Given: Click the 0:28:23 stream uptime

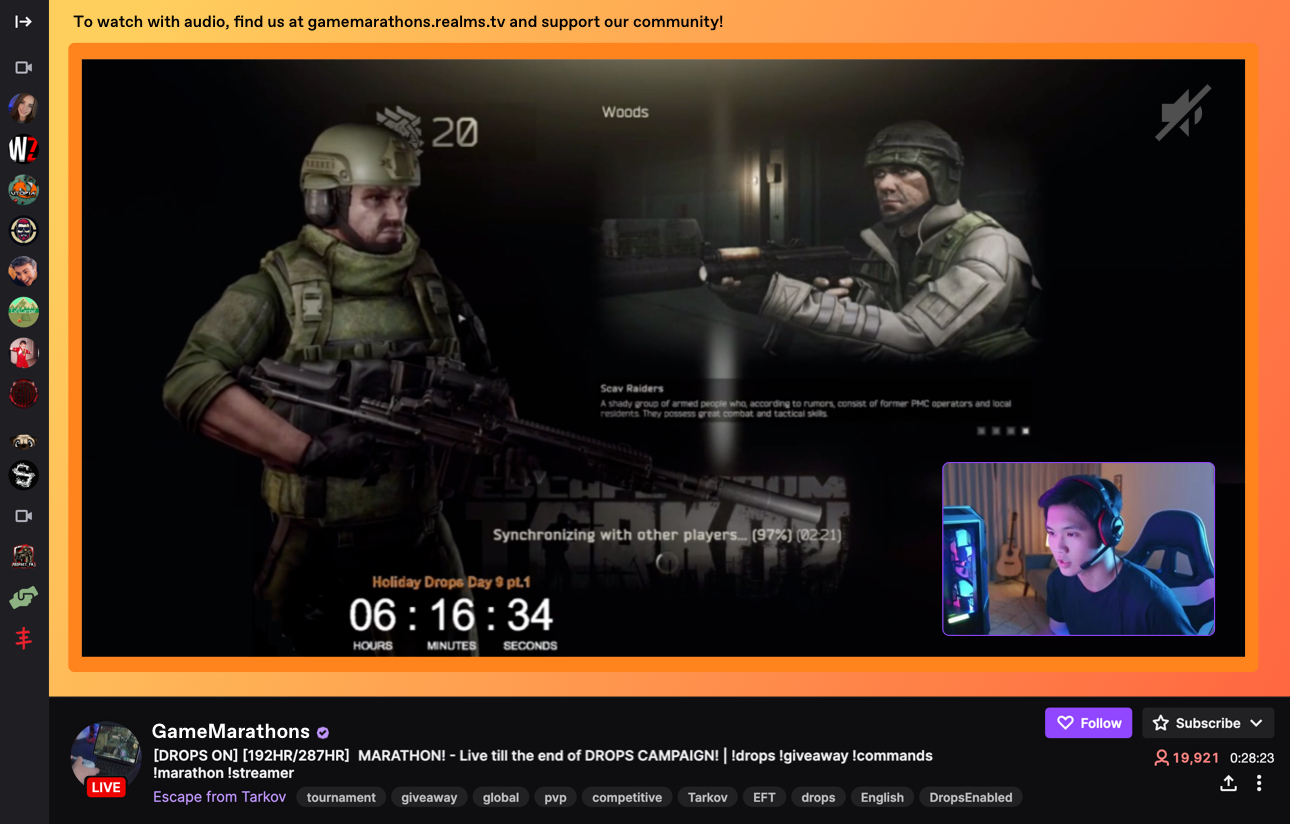Looking at the screenshot, I should [x=1252, y=758].
